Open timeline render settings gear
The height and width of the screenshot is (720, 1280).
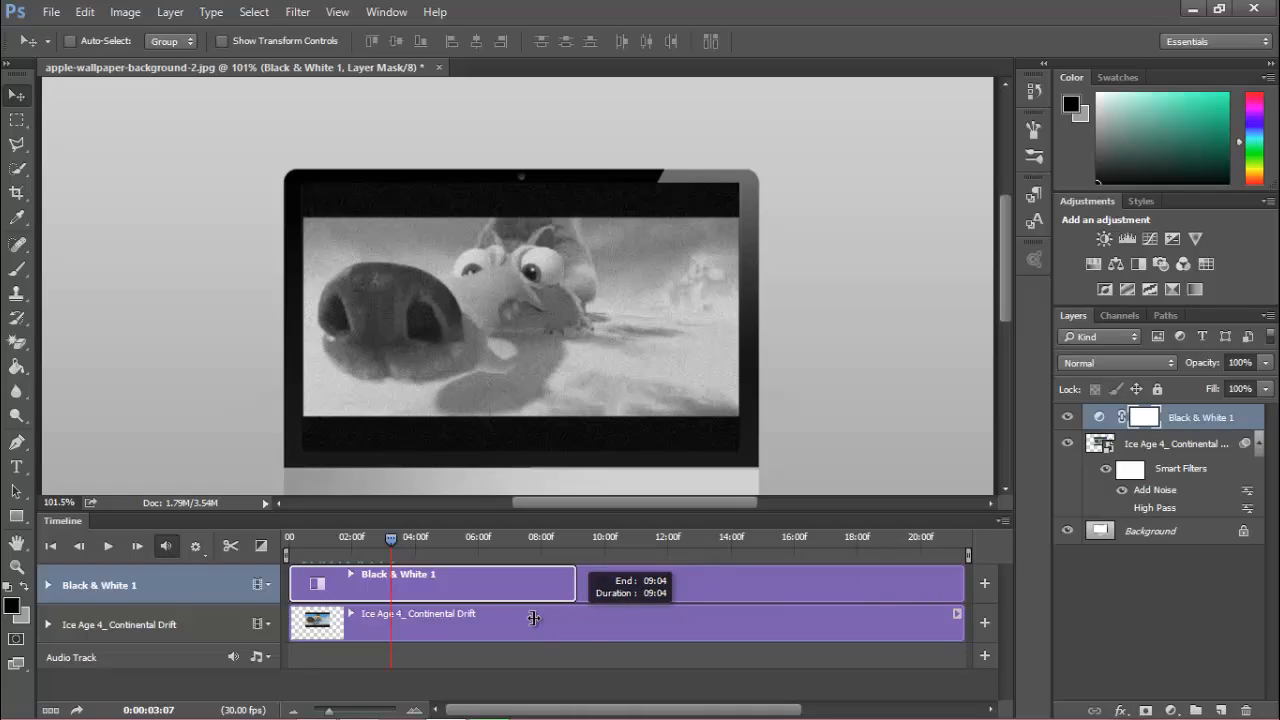click(x=196, y=547)
